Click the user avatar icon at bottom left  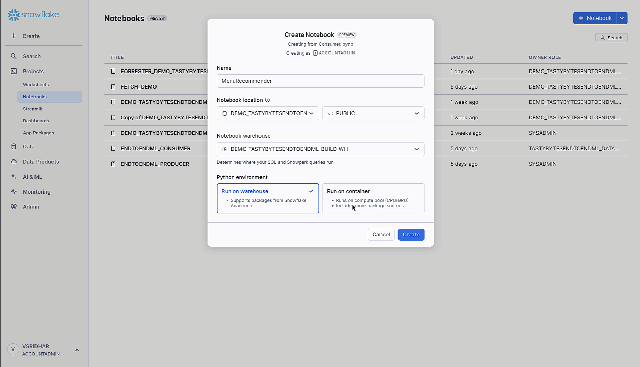click(x=13, y=349)
